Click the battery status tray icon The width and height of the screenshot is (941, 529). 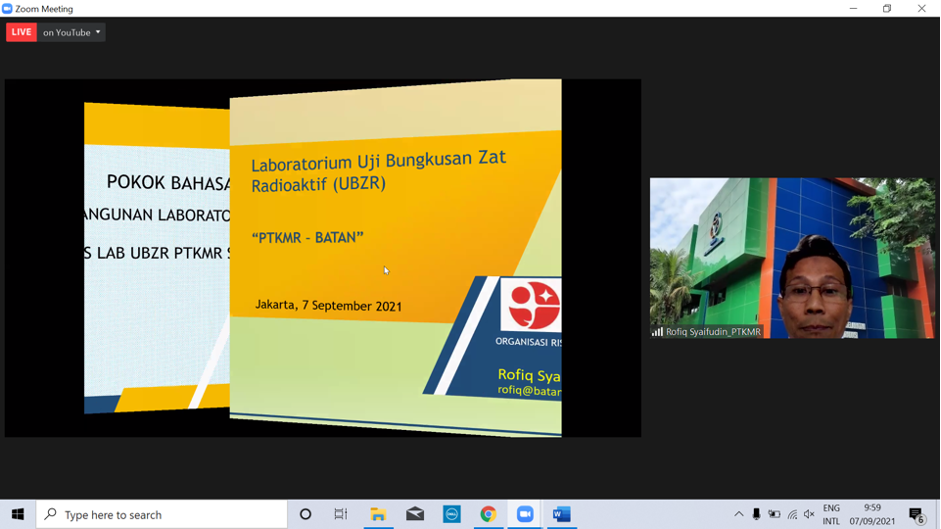(774, 515)
